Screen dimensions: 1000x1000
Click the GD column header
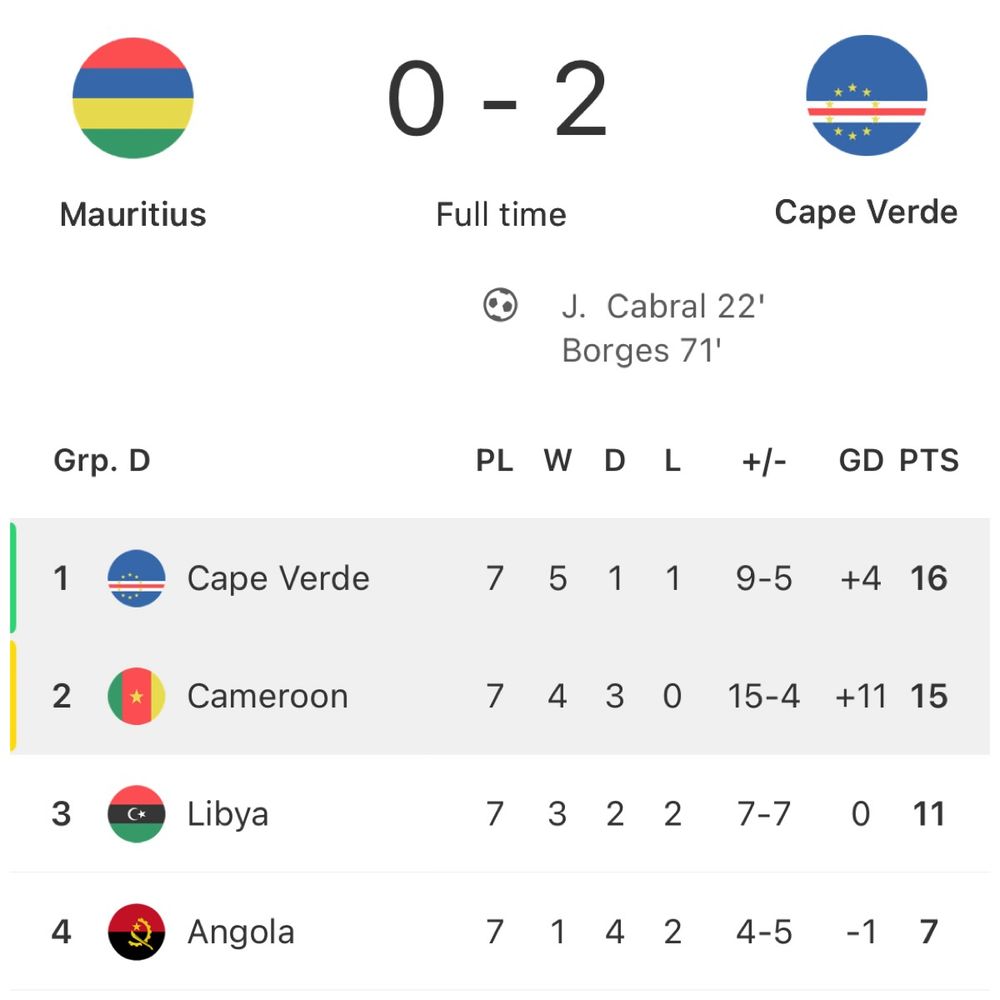861,460
